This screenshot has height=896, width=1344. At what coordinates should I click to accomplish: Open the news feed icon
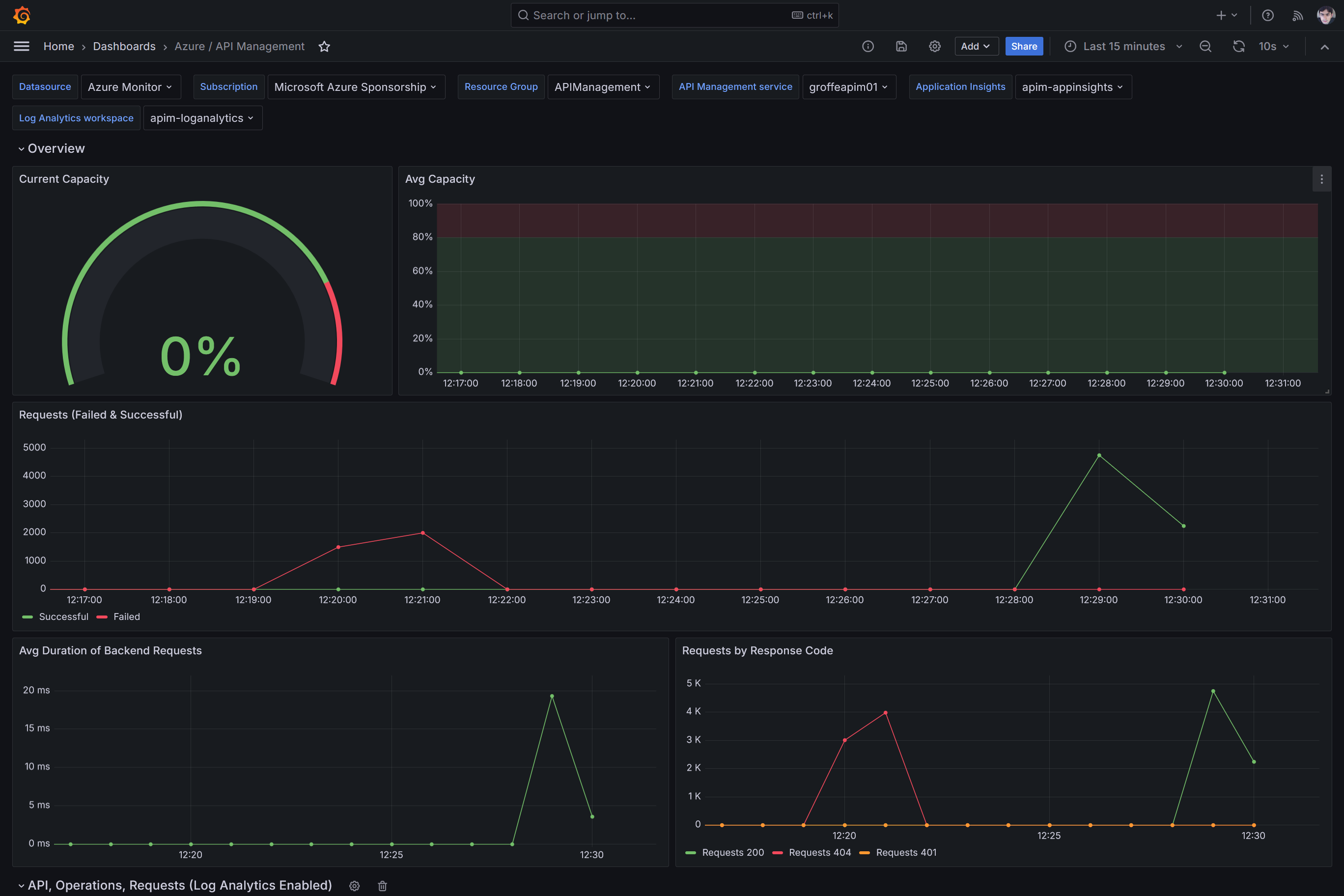(1297, 15)
